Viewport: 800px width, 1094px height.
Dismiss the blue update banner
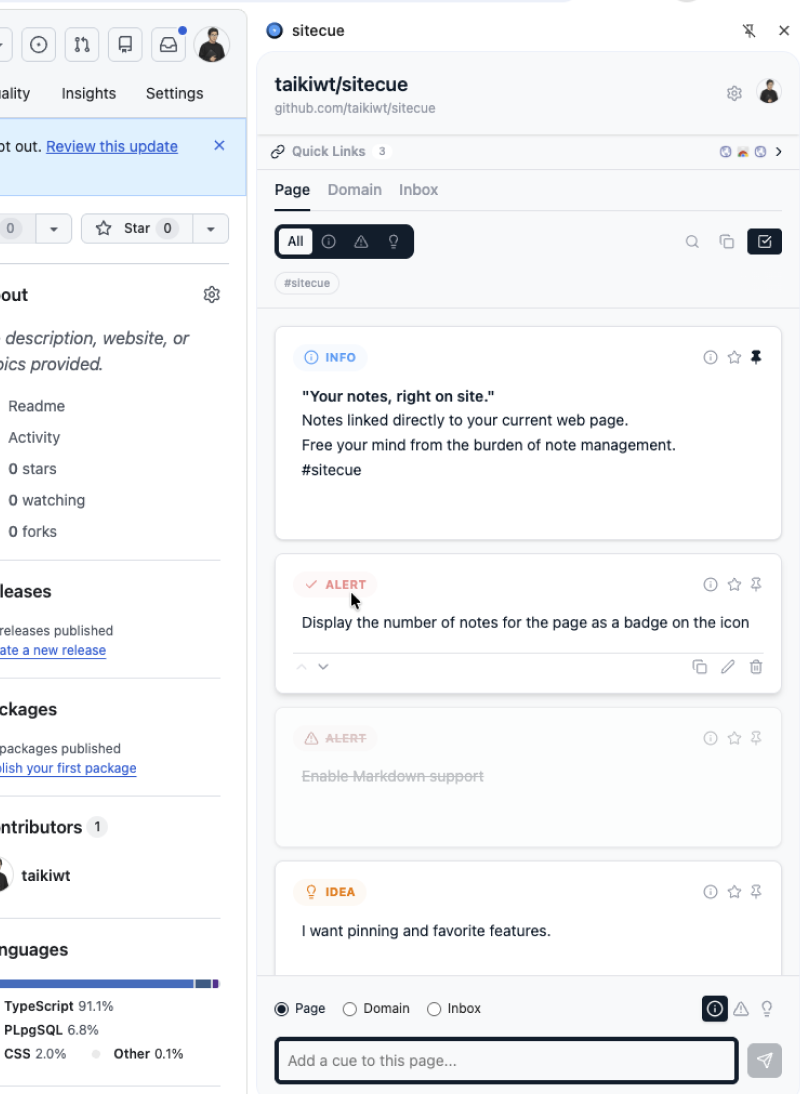tap(219, 145)
